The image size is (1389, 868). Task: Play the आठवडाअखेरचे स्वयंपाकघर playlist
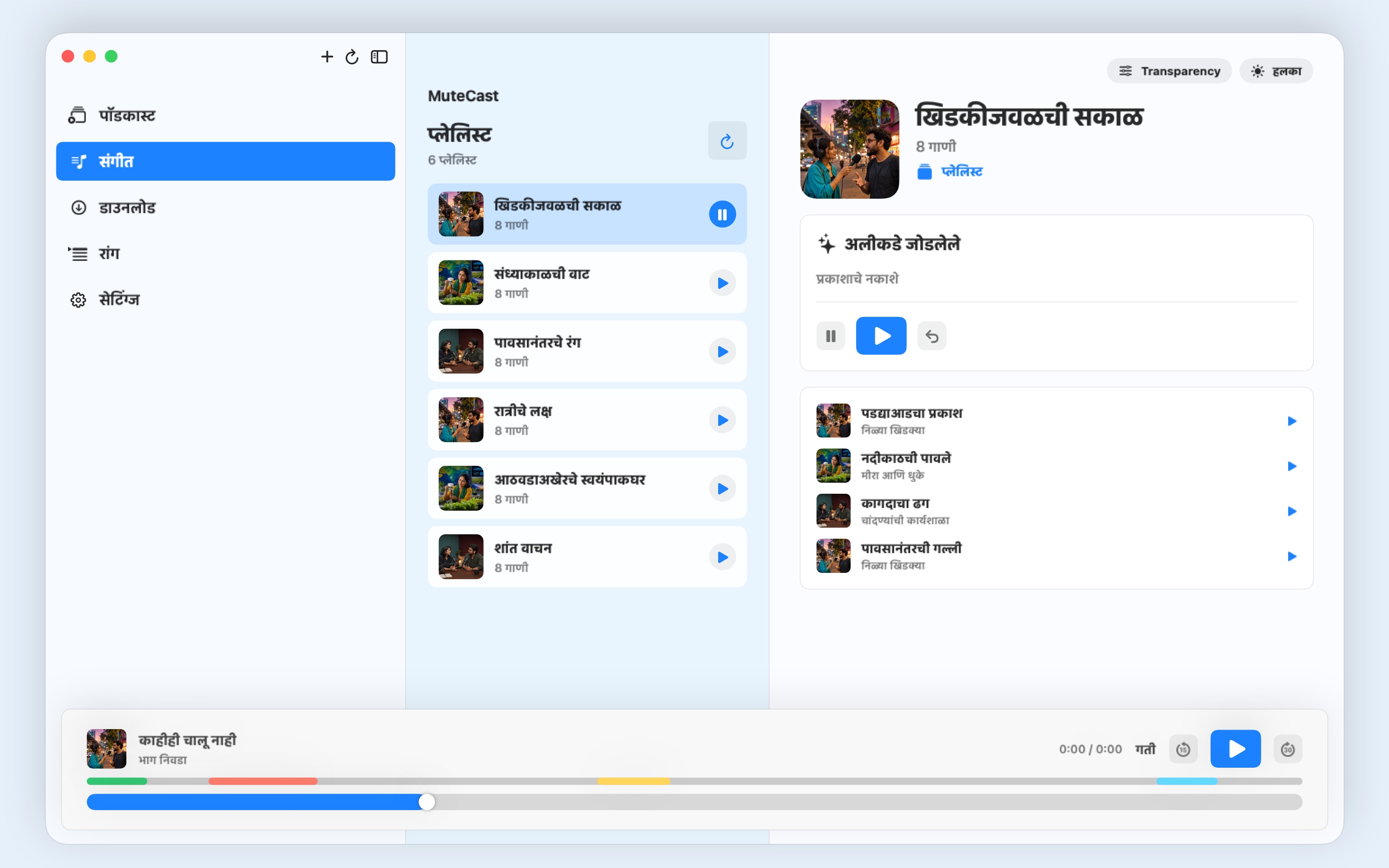click(x=722, y=488)
